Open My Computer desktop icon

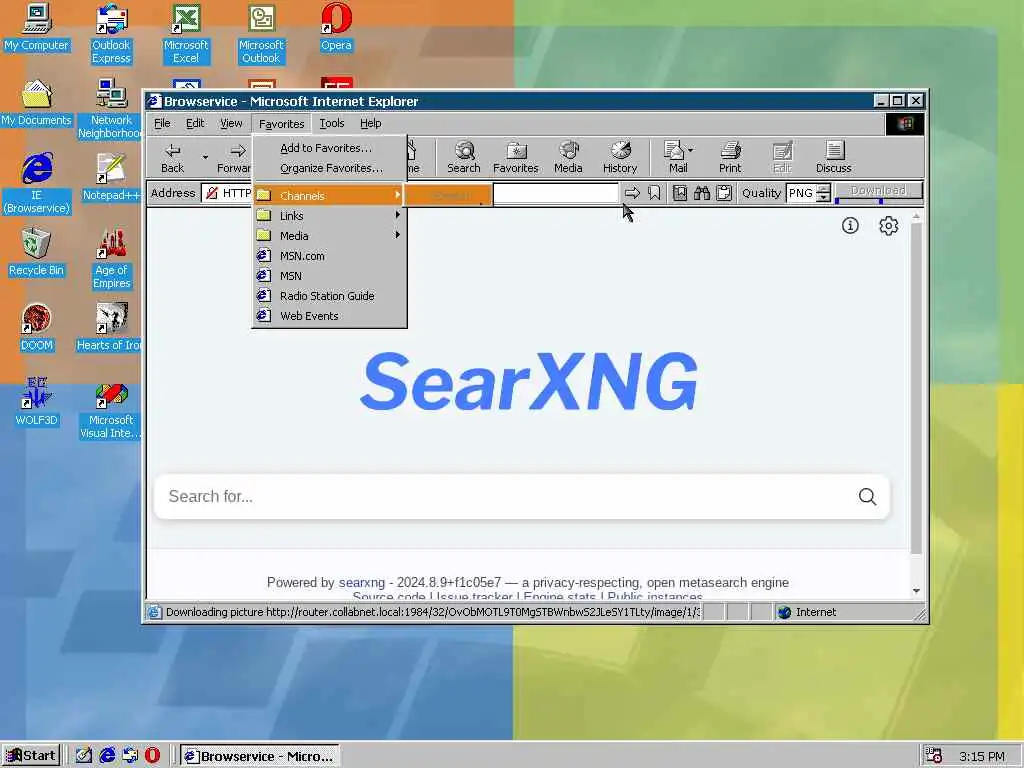[x=37, y=27]
